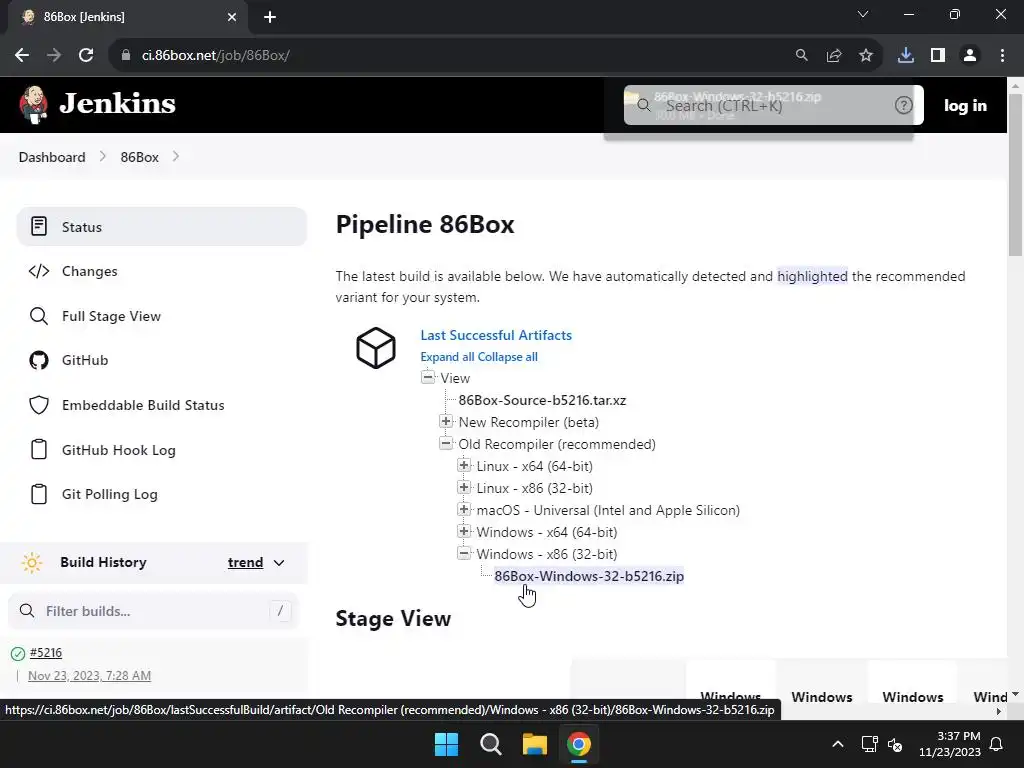Viewport: 1024px width, 768px height.
Task: Open the notifications bell
Action: click(997, 744)
